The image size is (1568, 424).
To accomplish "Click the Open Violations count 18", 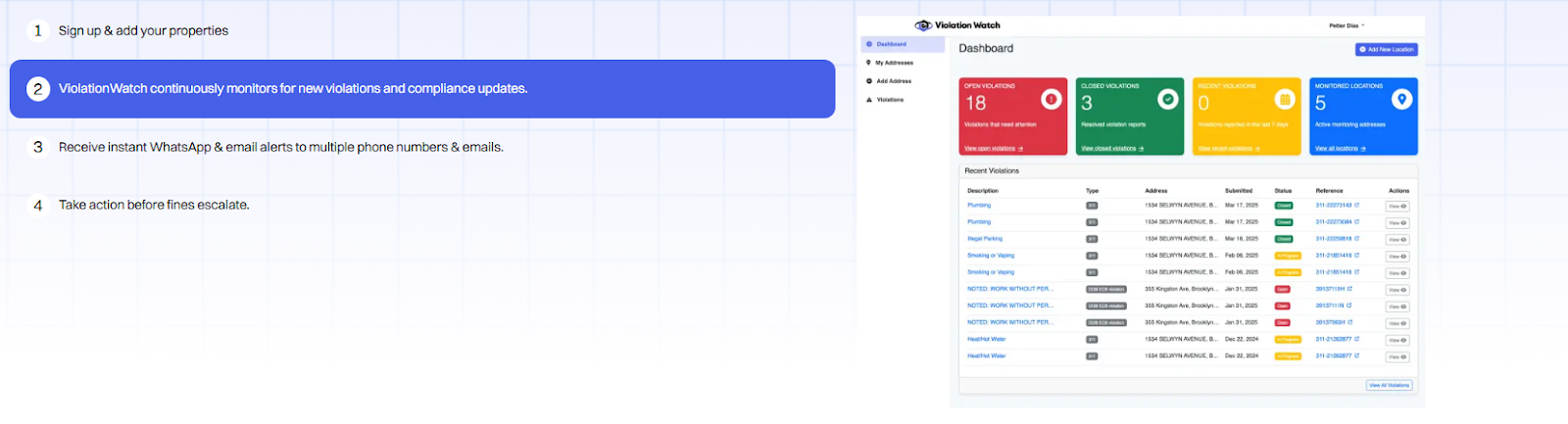I will 976,103.
